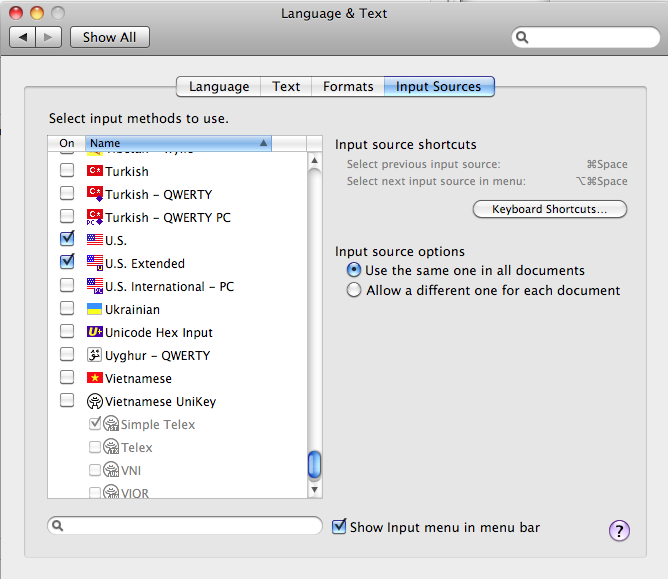Screen dimensions: 668x579
Task: Enable the U.S. International – PC checkbox
Action: [x=67, y=285]
